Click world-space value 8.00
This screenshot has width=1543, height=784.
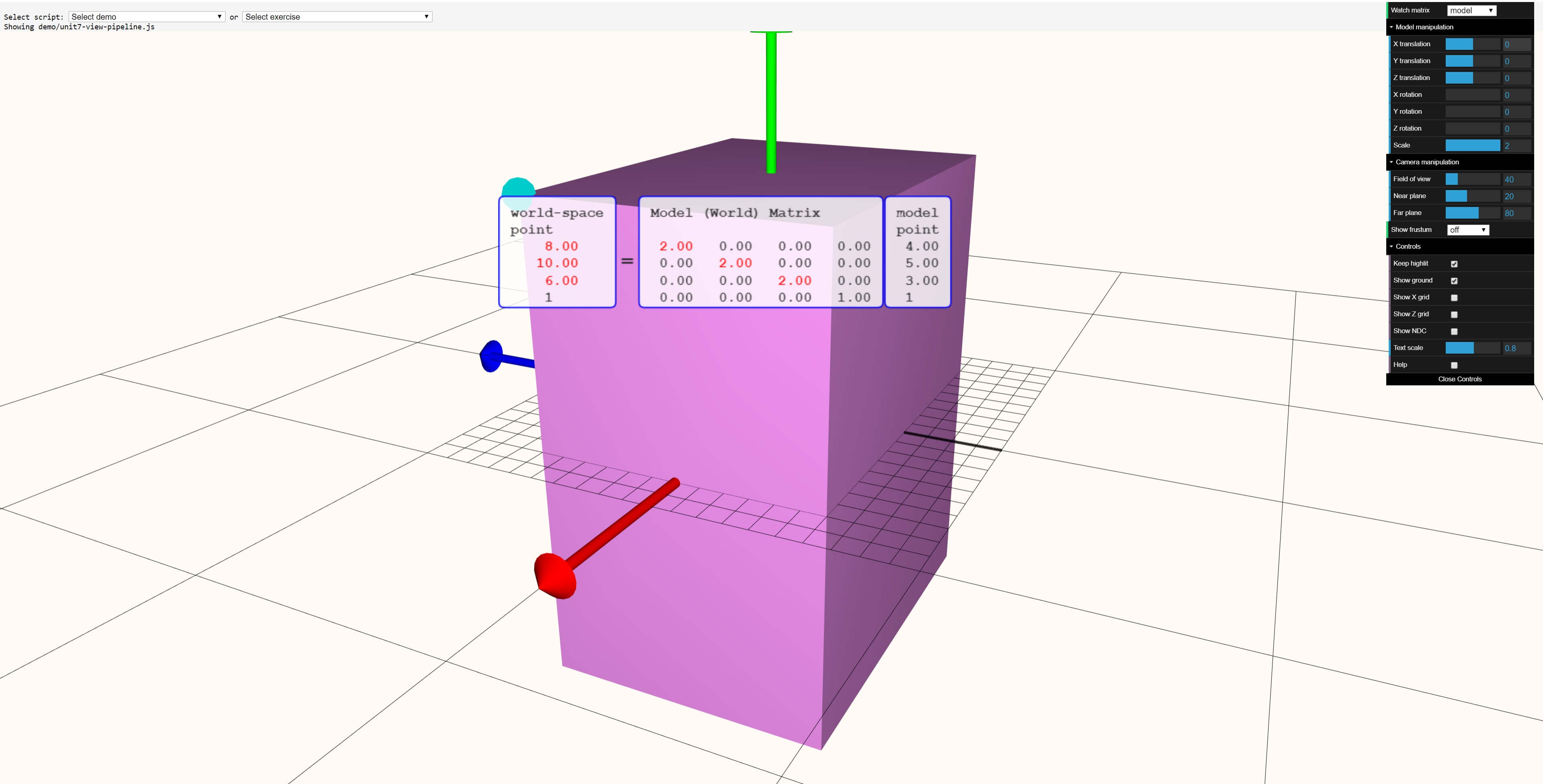pos(561,246)
